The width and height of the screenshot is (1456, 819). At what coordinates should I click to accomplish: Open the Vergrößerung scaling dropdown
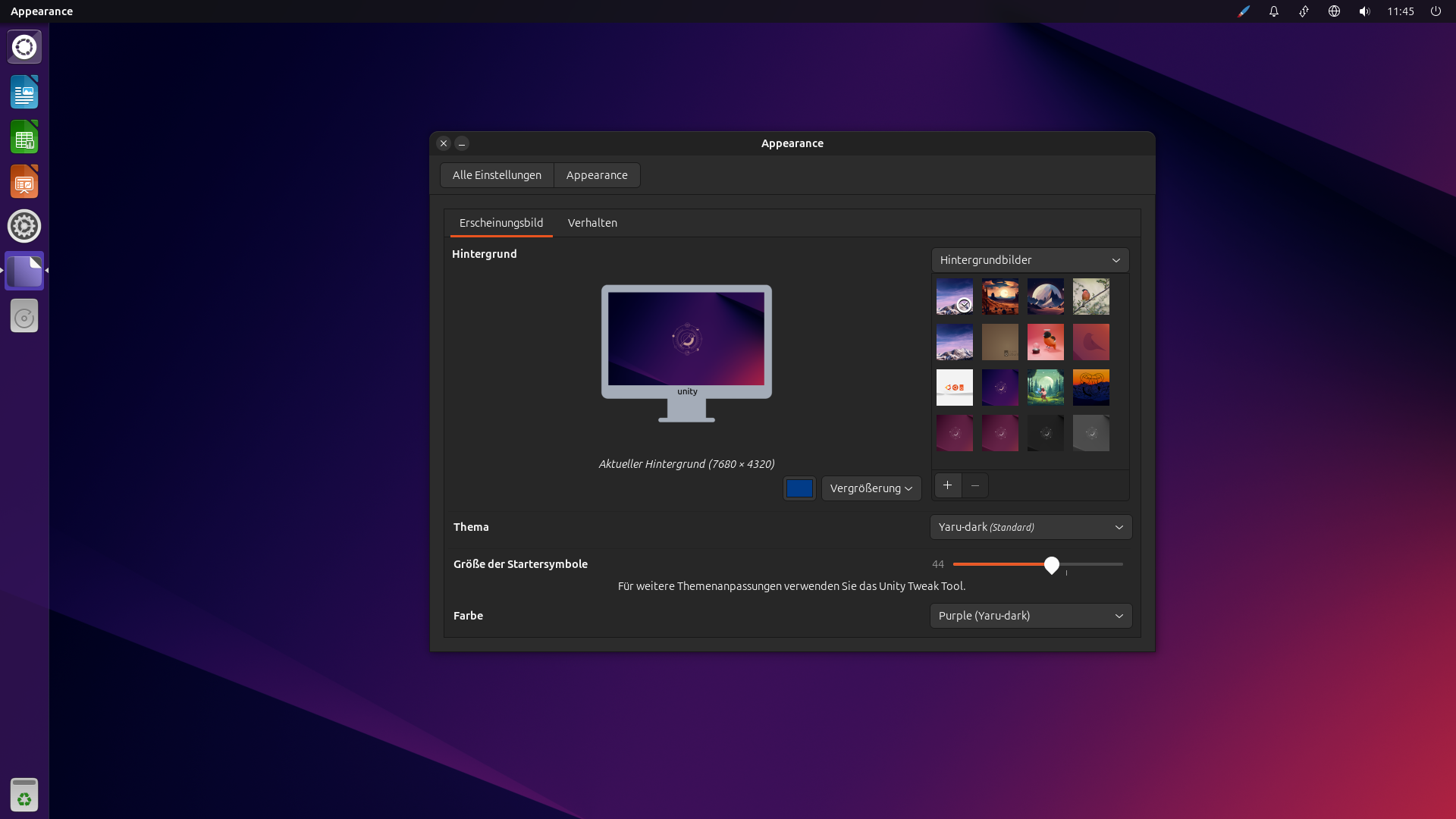(x=871, y=488)
